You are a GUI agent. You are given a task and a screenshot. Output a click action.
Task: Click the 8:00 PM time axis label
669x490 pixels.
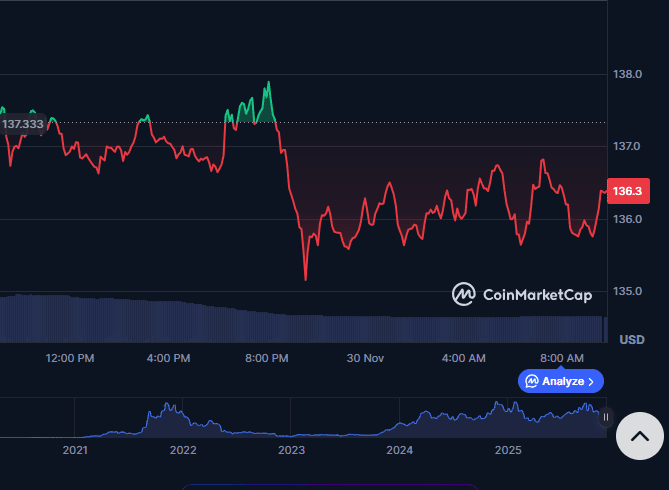[x=267, y=358]
